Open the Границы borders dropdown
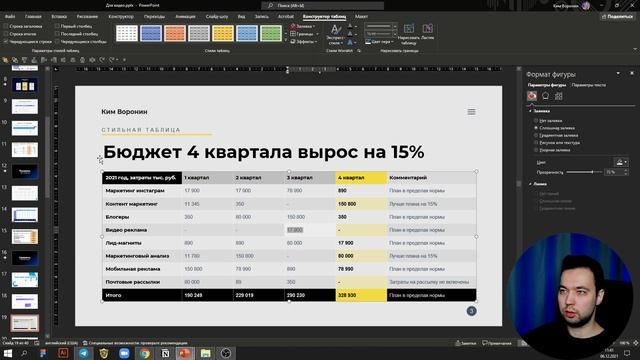640x360 pixels. point(304,34)
